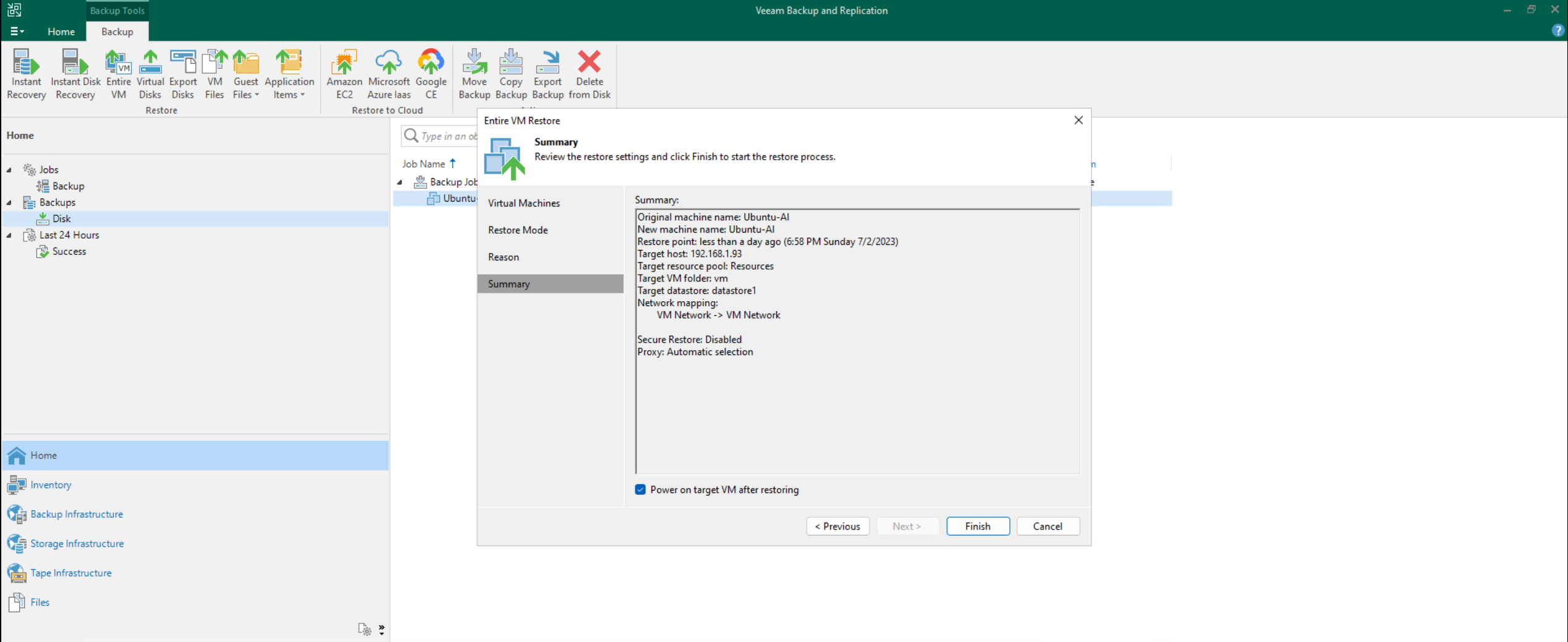Collapse the Jobs tree node
This screenshot has height=642, width=1568.
(x=9, y=169)
